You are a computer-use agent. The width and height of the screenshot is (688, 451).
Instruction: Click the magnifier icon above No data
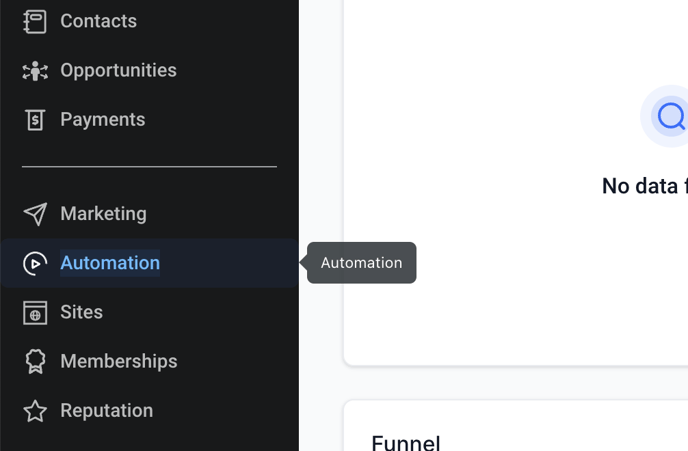(670, 117)
